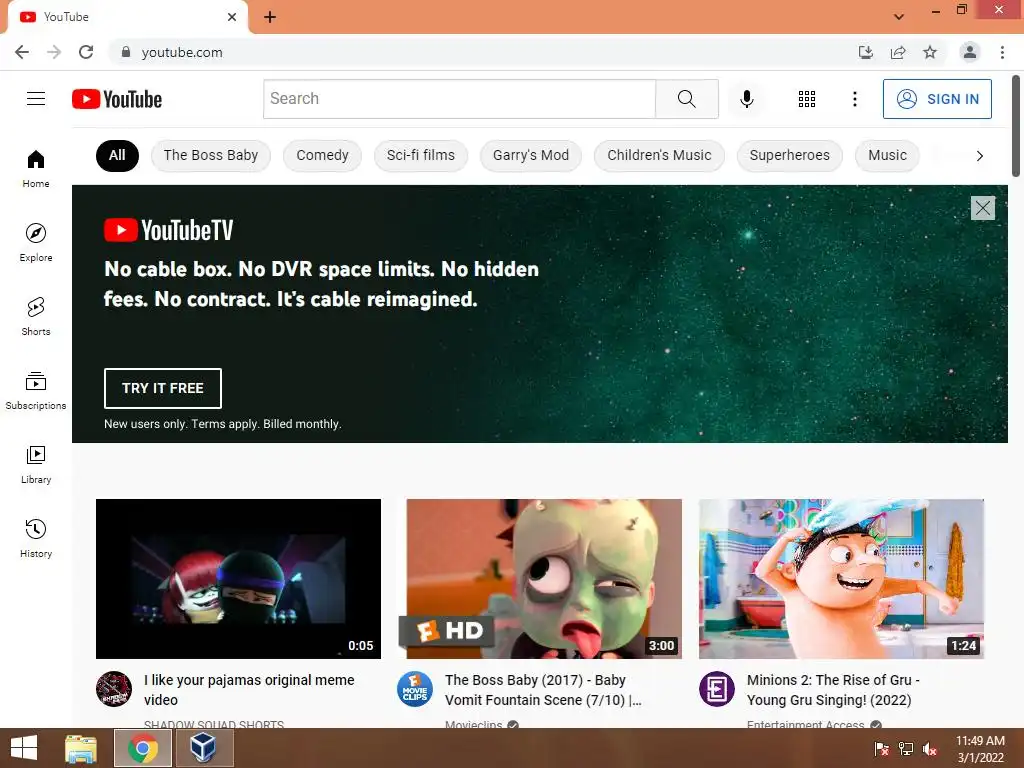1024x768 pixels.
Task: Click the search magnifier button
Action: (686, 99)
